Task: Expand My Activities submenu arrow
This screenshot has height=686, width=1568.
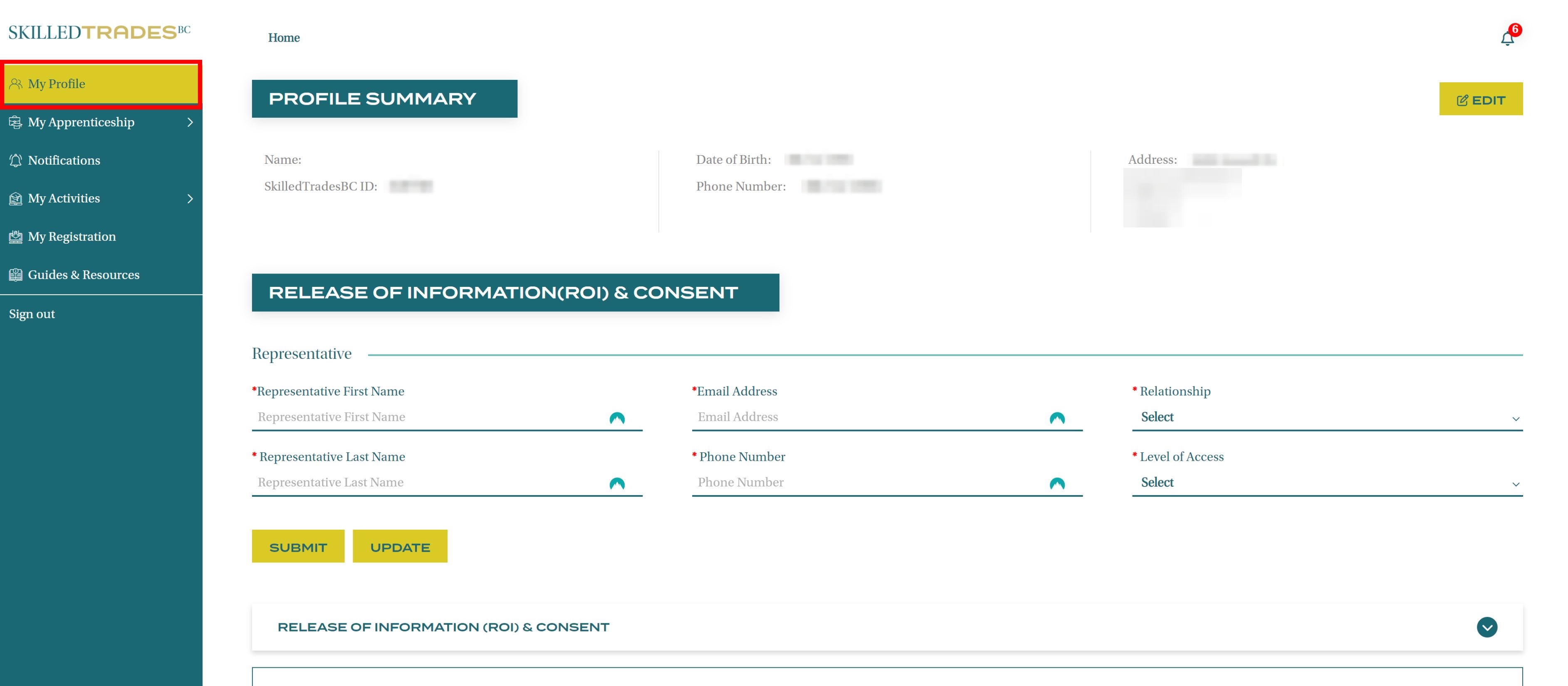Action: coord(190,198)
